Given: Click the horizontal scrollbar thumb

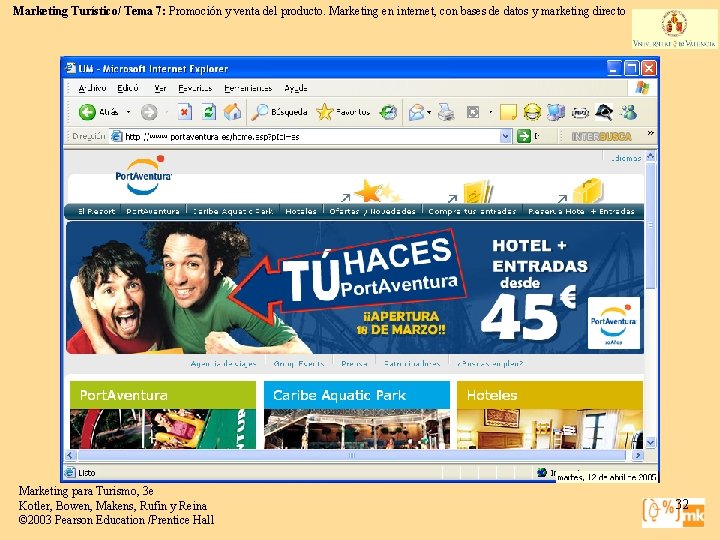Looking at the screenshot, I should coord(352,456).
